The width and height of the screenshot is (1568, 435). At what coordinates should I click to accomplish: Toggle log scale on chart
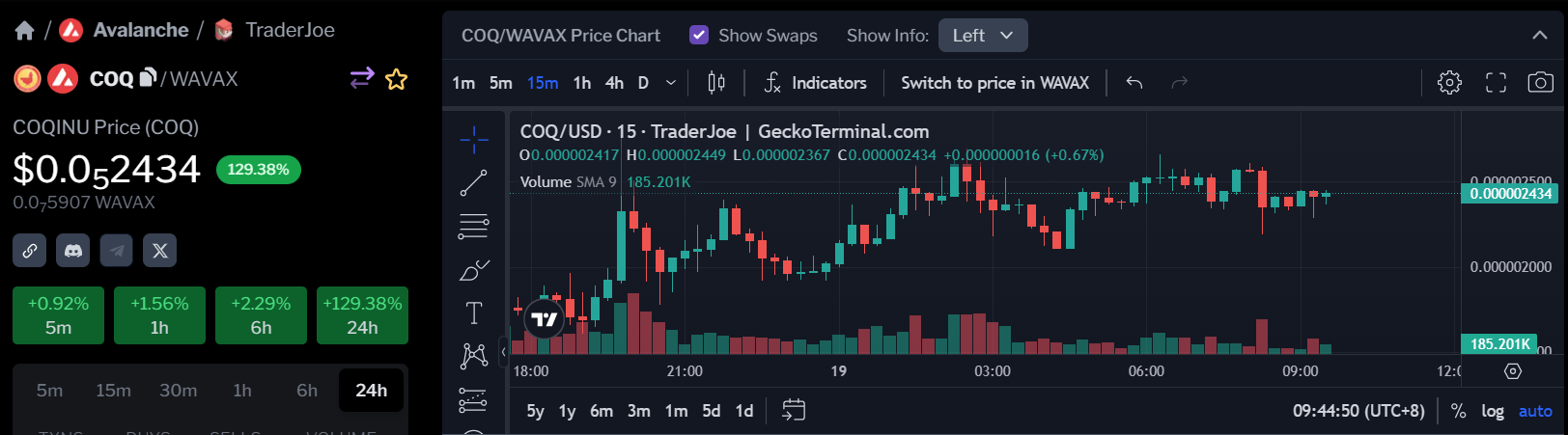coord(1493,411)
